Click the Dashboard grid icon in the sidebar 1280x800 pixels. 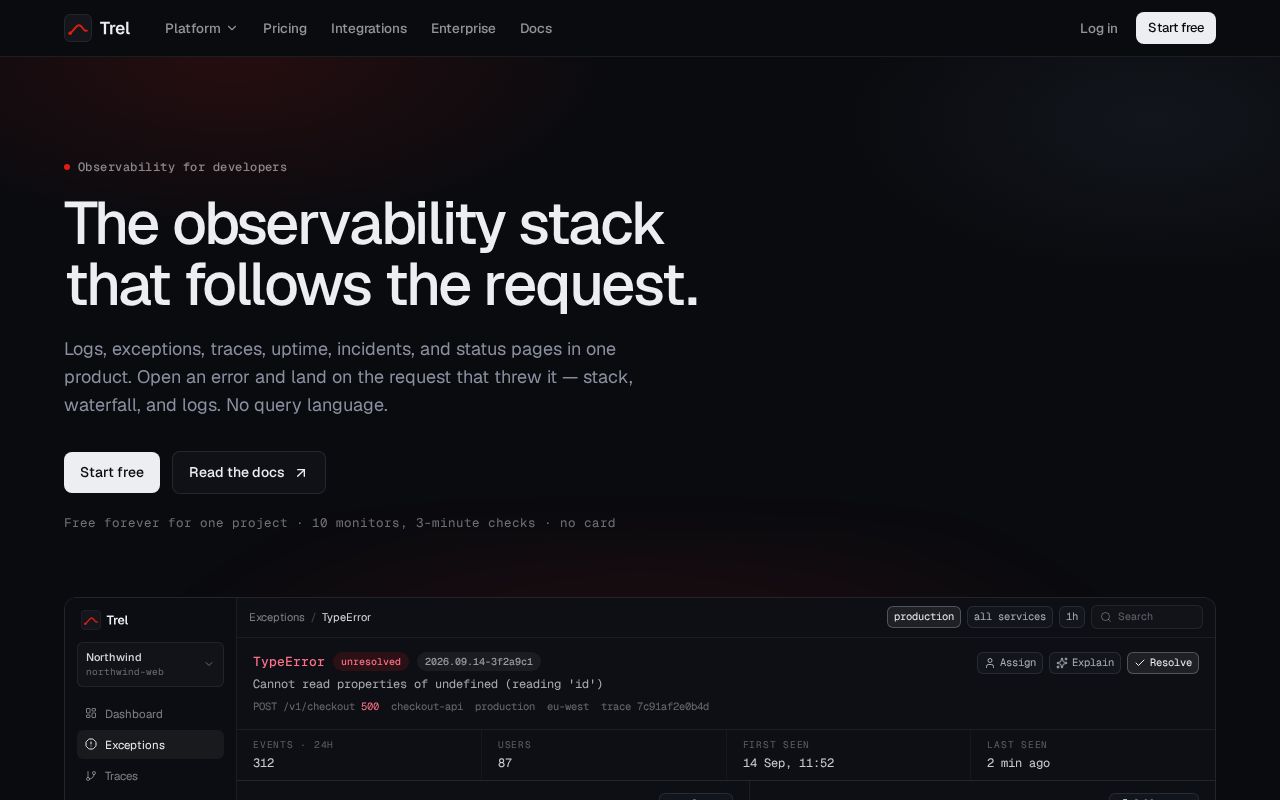91,714
